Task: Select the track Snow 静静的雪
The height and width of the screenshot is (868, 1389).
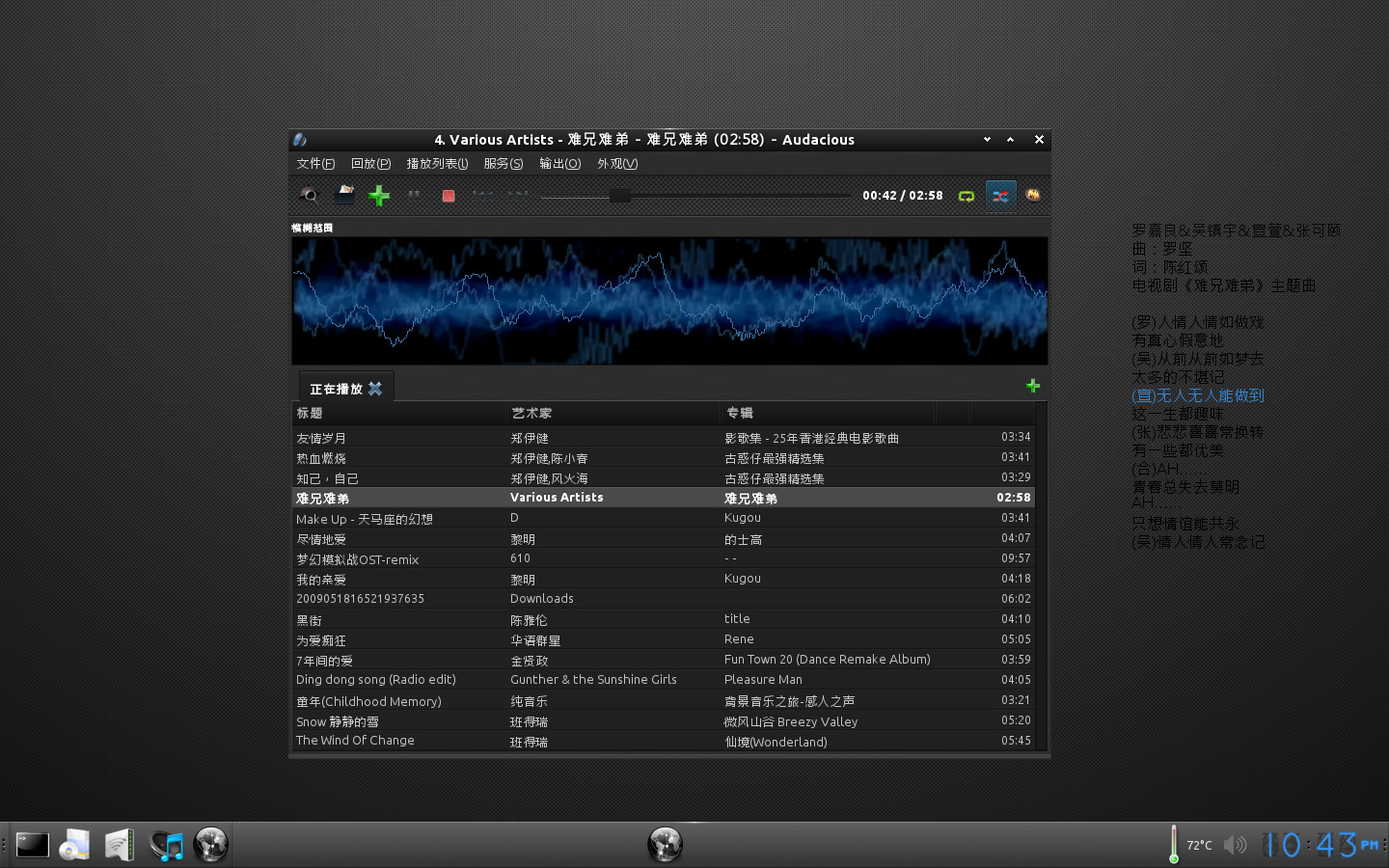Action: pos(664,721)
